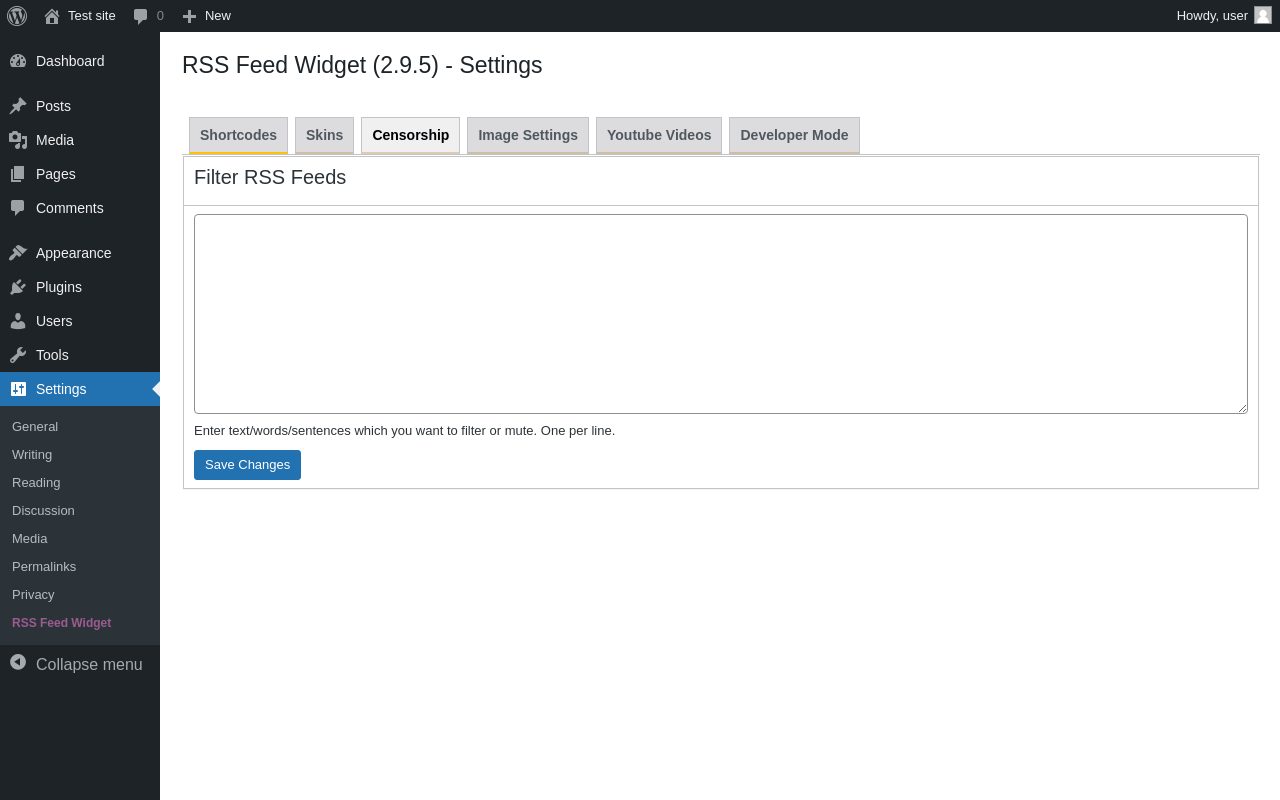Viewport: 1280px width, 800px height.
Task: Open the Users menu label
Action: 54,321
